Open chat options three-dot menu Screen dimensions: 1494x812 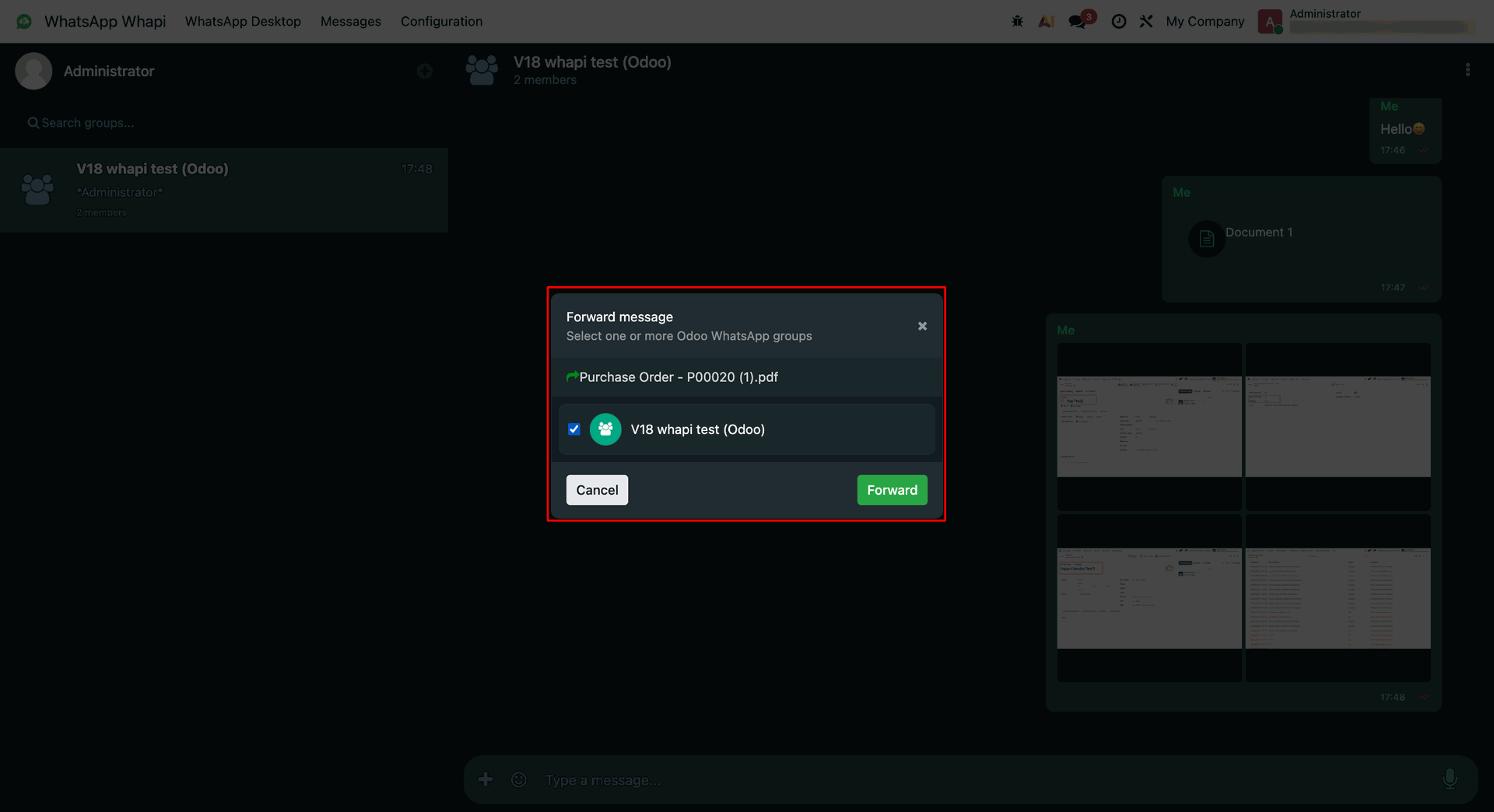(1468, 70)
